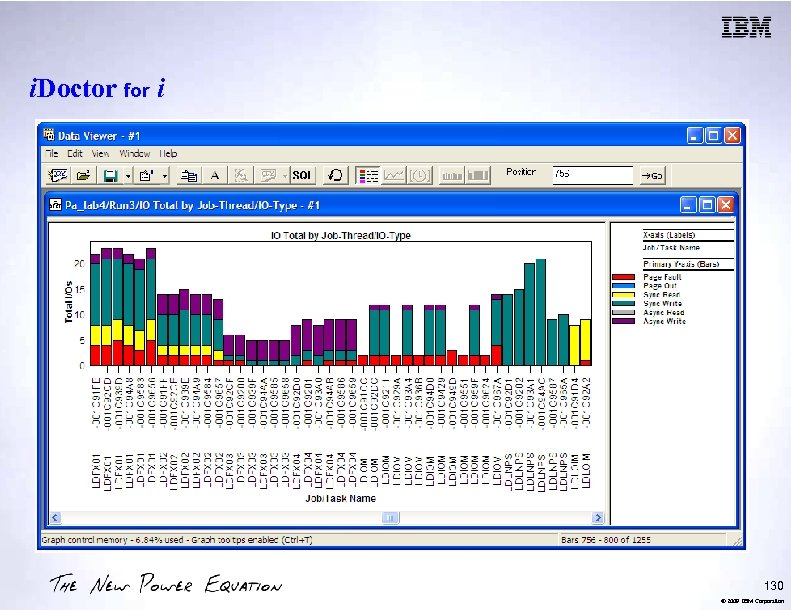Click the red Page Fault legend swatch

coord(623,277)
